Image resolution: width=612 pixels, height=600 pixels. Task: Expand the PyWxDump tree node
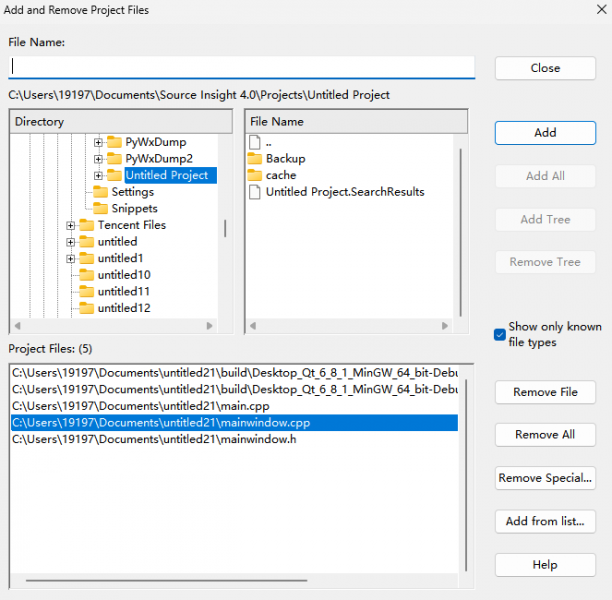click(x=98, y=142)
